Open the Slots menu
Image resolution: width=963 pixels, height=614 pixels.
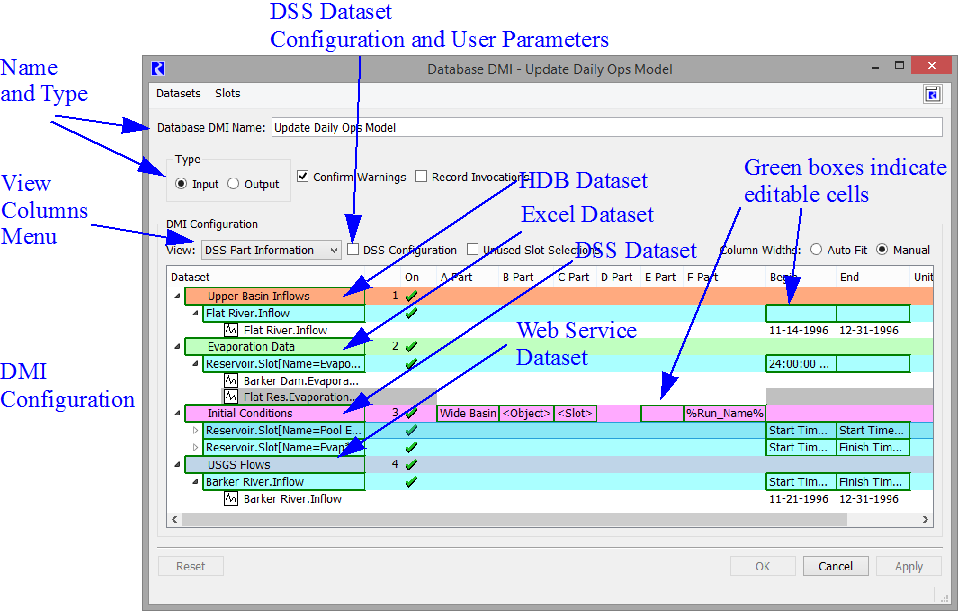click(x=227, y=93)
